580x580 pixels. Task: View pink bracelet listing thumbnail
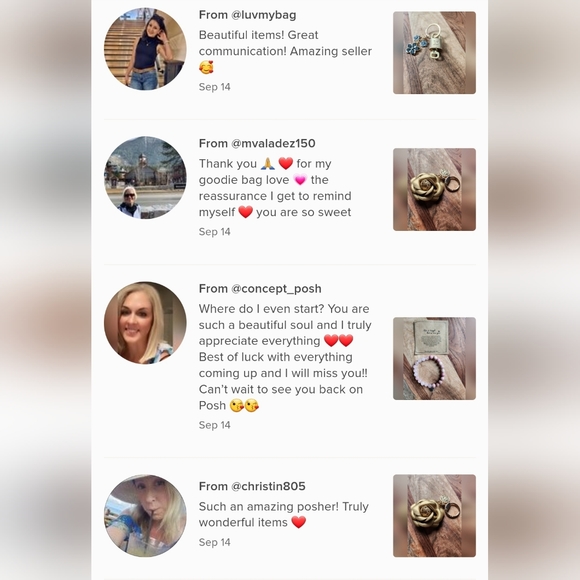[x=434, y=358]
